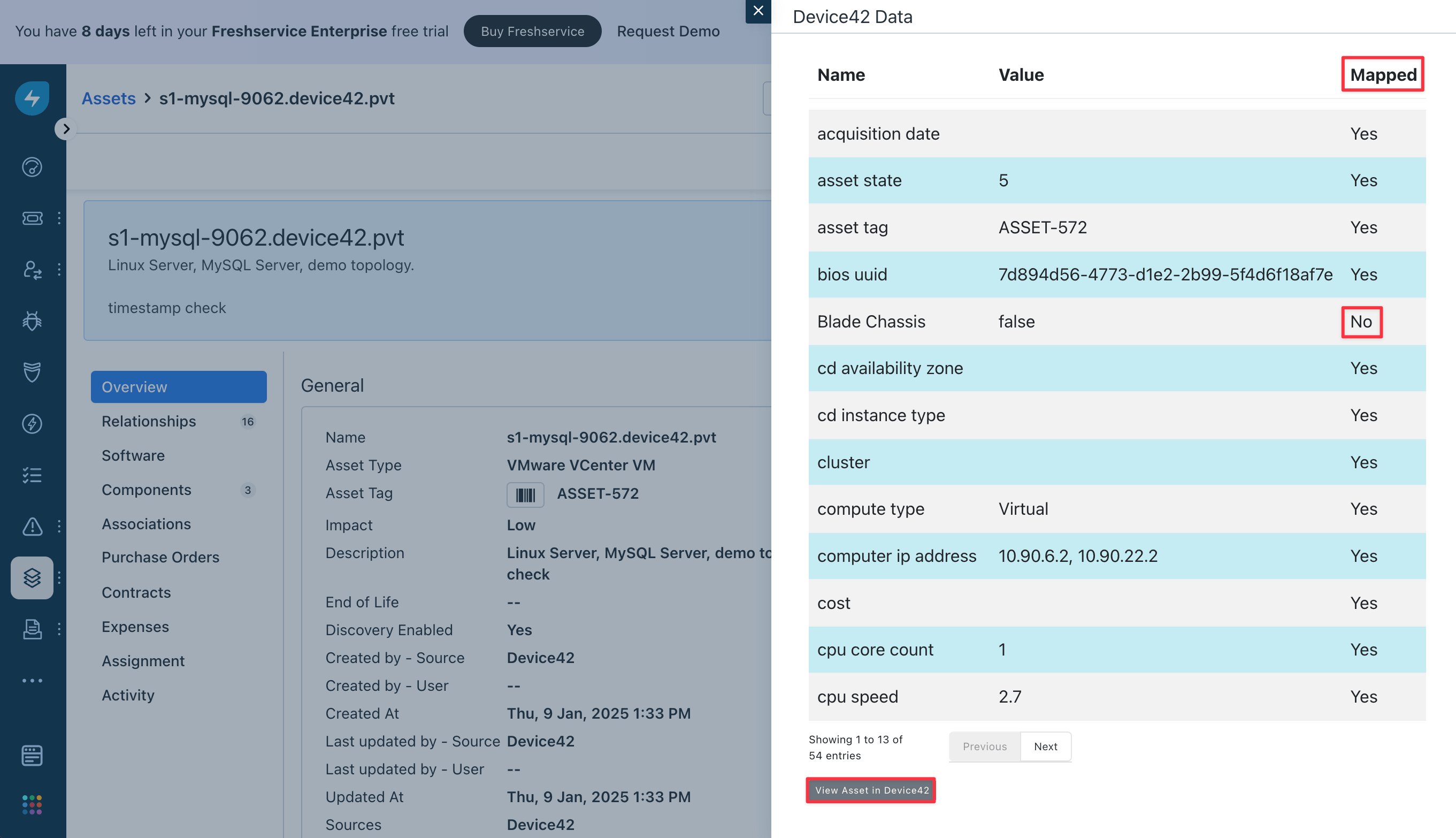The width and height of the screenshot is (1456, 838).
Task: Open the colorful app switcher grid icon
Action: coord(32,804)
